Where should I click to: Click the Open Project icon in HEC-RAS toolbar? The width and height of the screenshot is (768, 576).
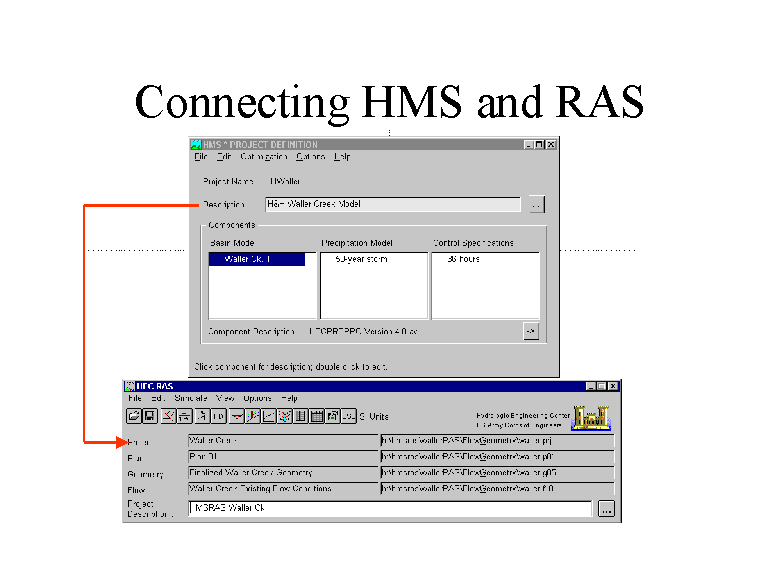pyautogui.click(x=134, y=416)
